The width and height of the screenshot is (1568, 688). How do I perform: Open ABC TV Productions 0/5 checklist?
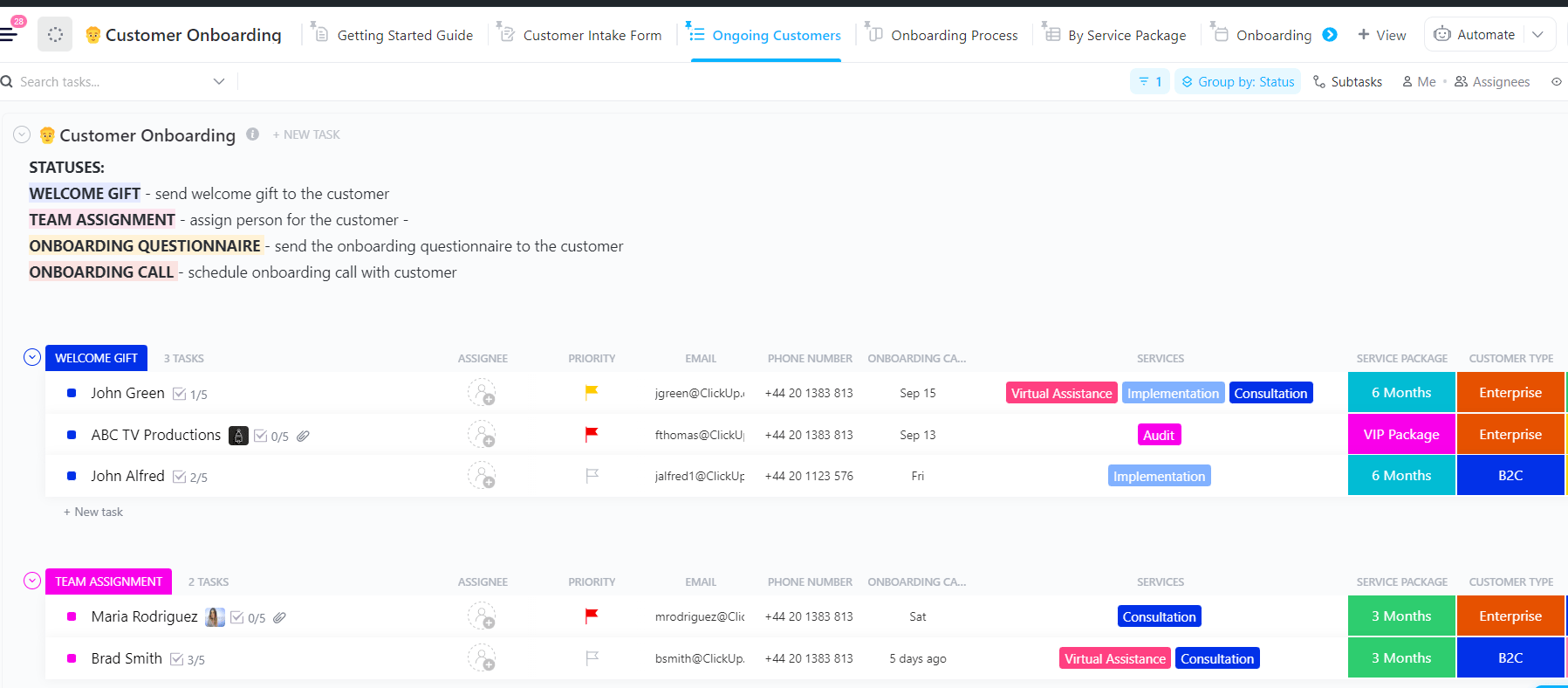[271, 436]
